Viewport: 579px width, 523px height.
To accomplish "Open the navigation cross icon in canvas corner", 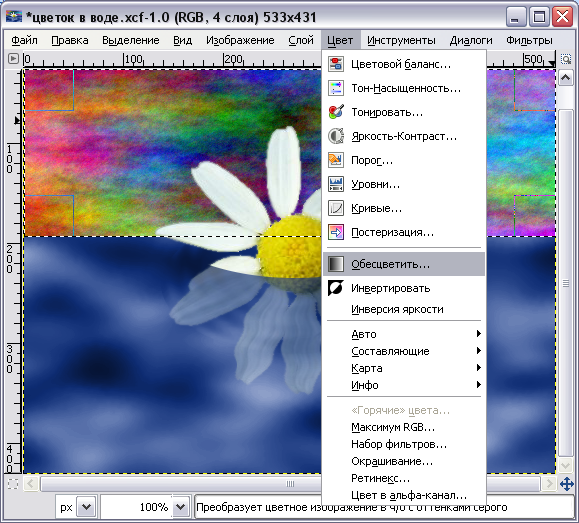I will pyautogui.click(x=566, y=483).
